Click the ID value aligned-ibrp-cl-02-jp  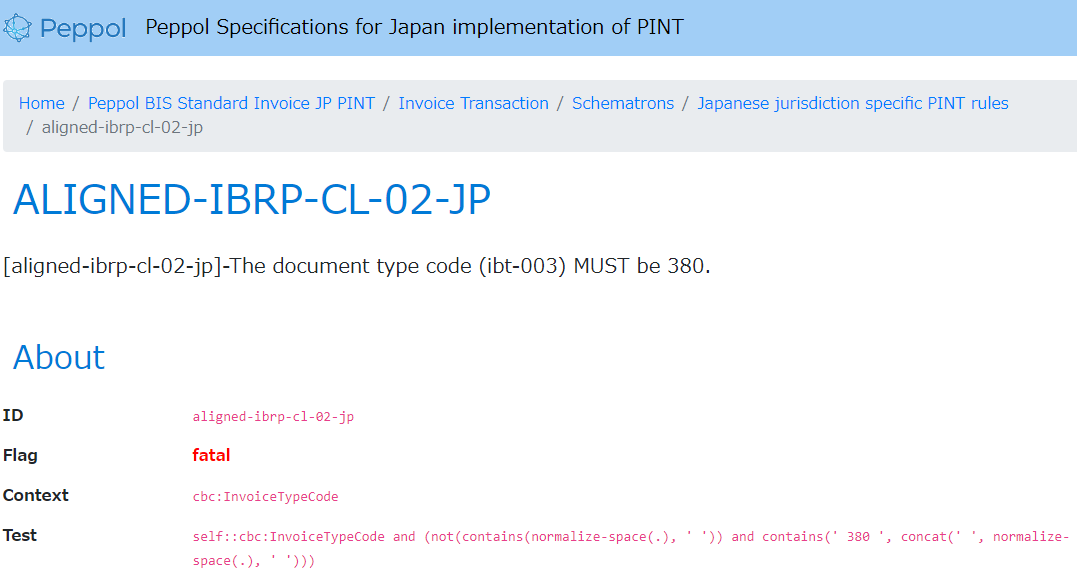pyautogui.click(x=273, y=416)
